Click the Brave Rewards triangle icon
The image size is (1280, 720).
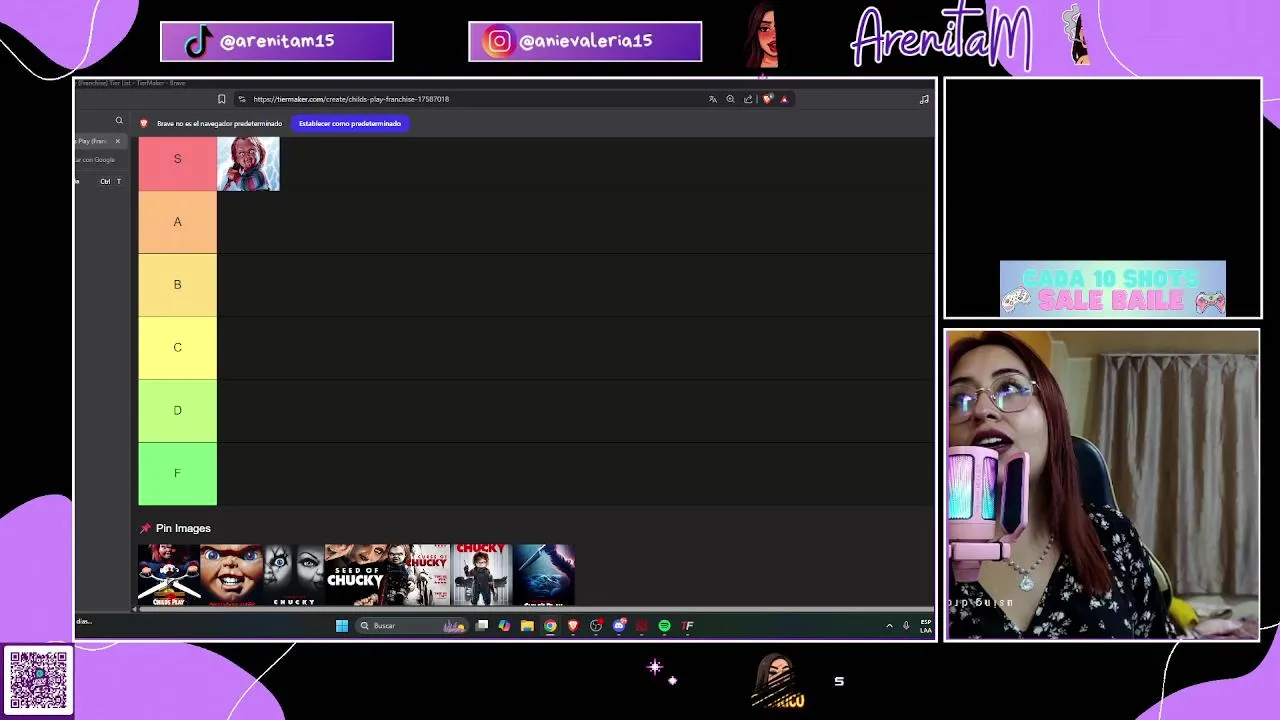784,99
